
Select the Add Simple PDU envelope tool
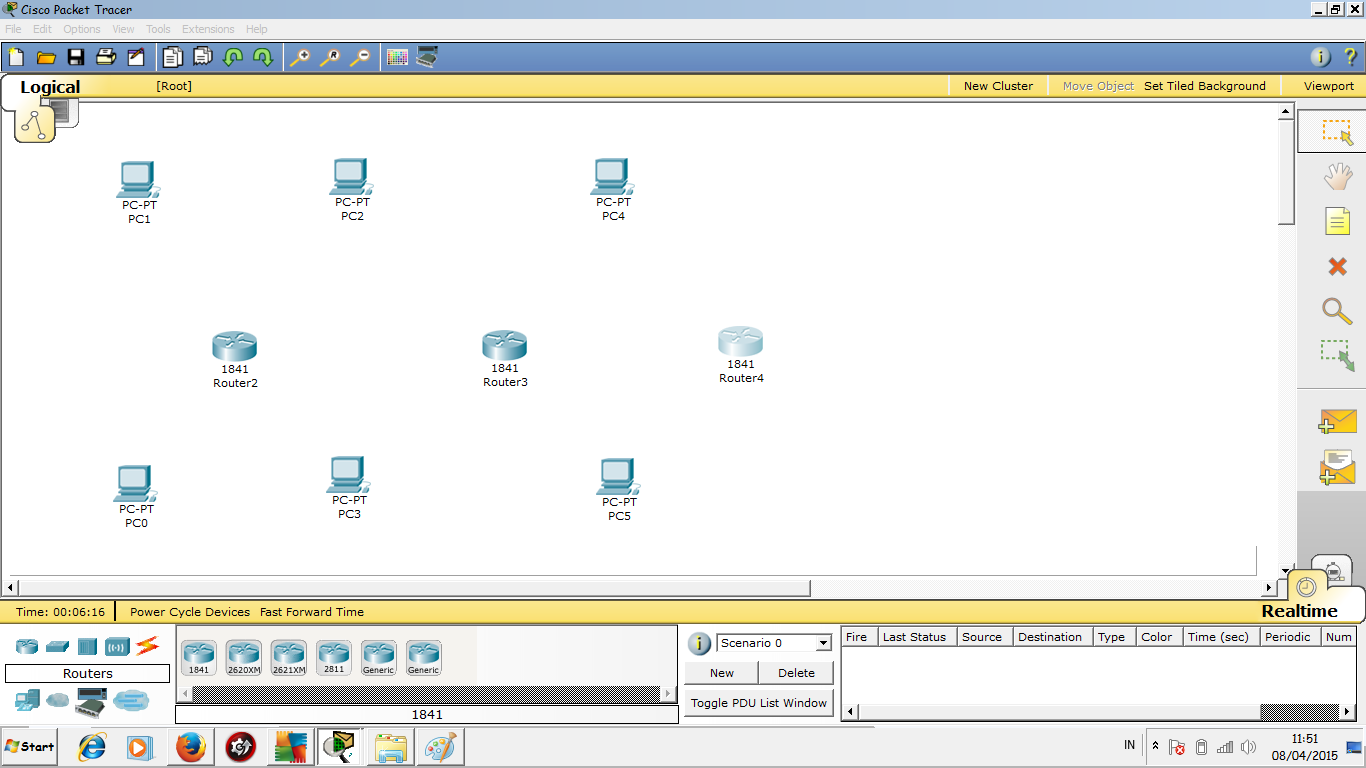coord(1337,421)
